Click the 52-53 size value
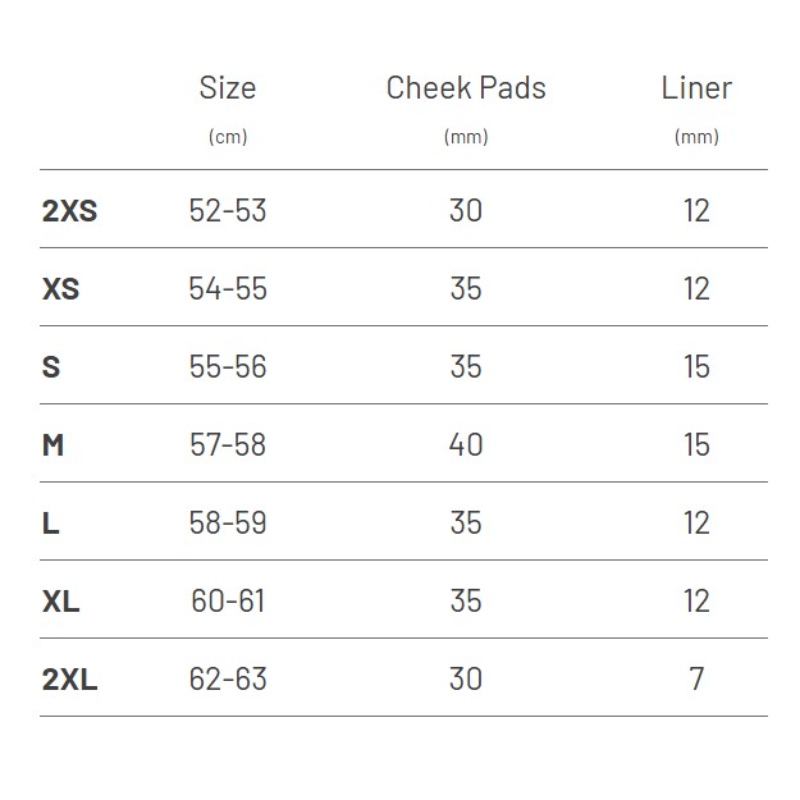The width and height of the screenshot is (800, 800). pyautogui.click(x=228, y=210)
